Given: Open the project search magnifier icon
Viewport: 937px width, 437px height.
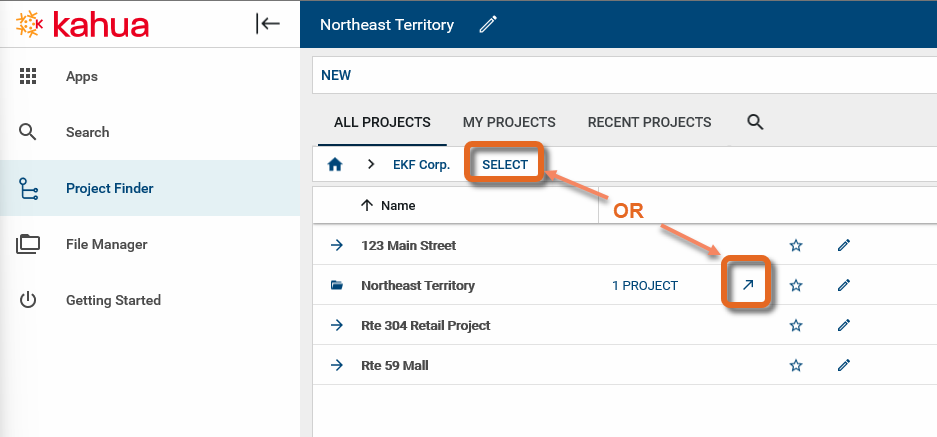Looking at the screenshot, I should (x=755, y=122).
